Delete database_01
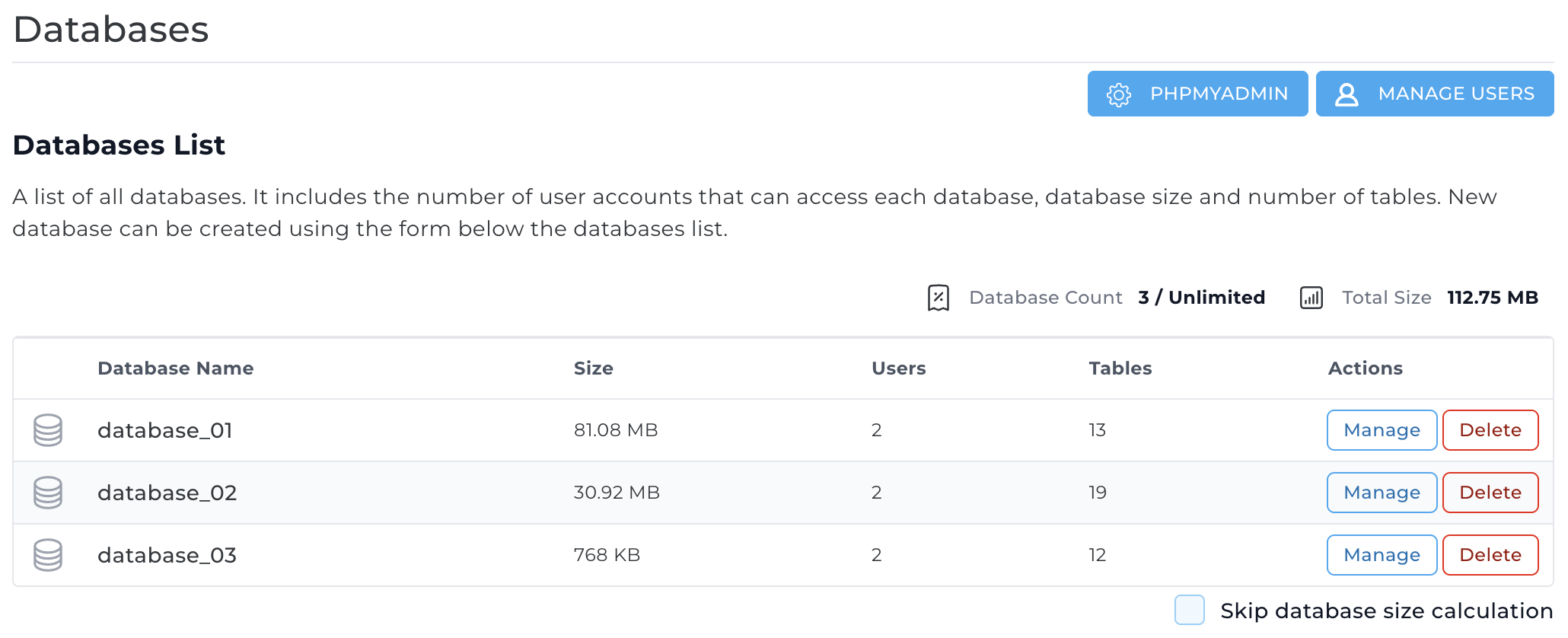The image size is (1568, 638). point(1490,430)
